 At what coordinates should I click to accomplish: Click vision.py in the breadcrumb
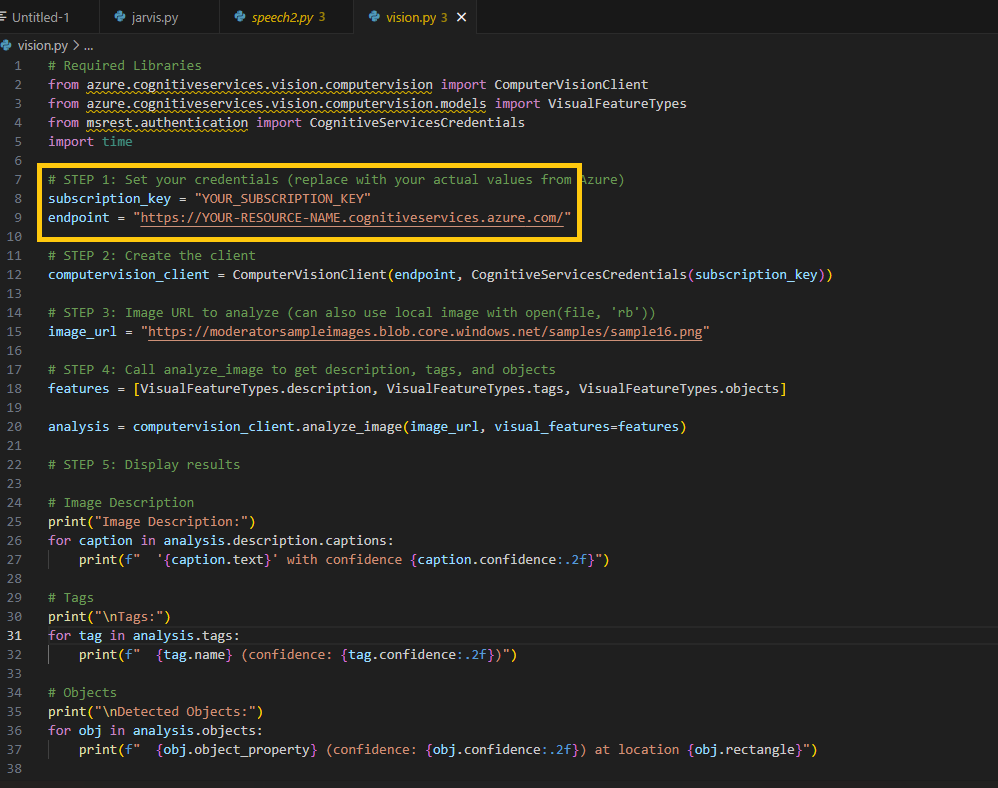(43, 45)
